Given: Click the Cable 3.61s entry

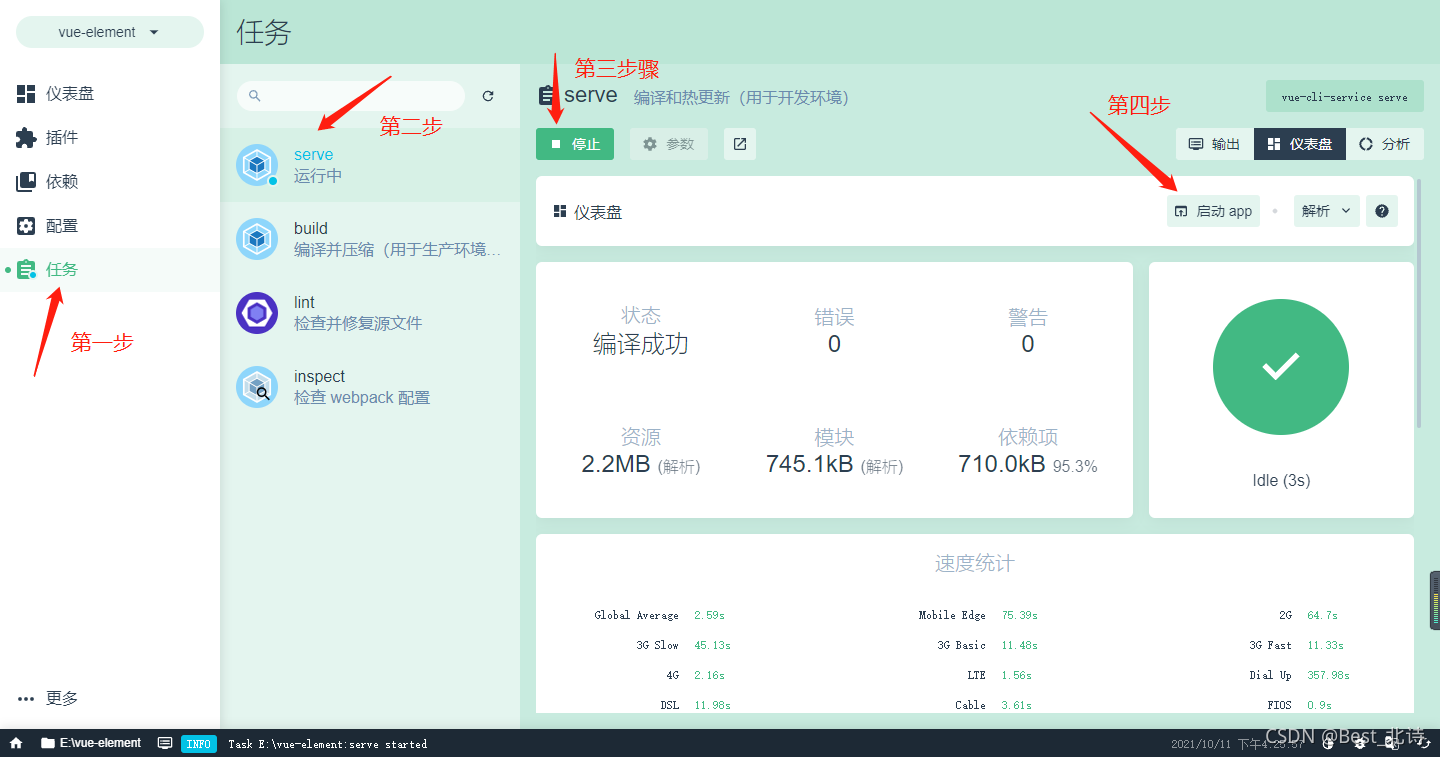Looking at the screenshot, I should pyautogui.click(x=993, y=705).
